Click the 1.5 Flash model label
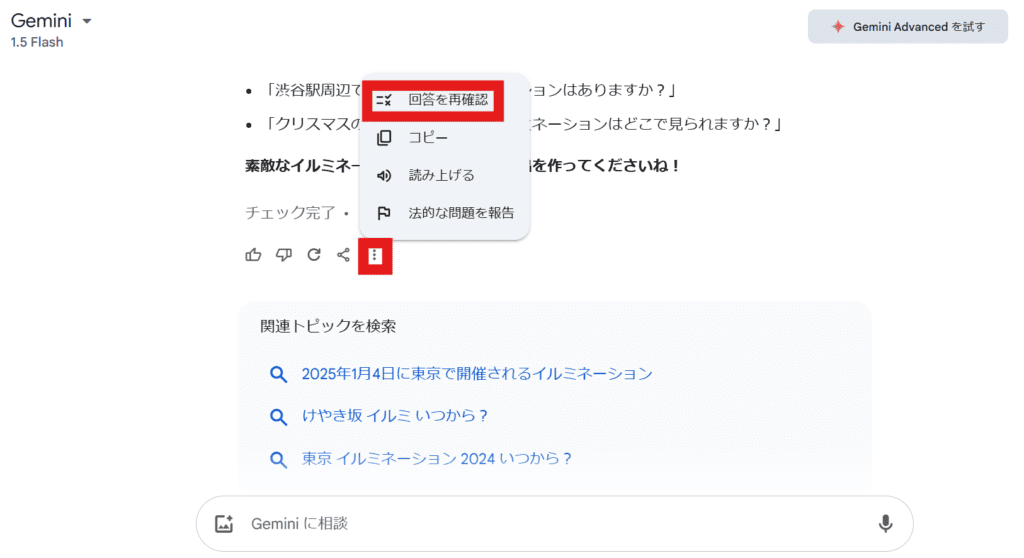Image resolution: width=1024 pixels, height=558 pixels. [x=37, y=43]
